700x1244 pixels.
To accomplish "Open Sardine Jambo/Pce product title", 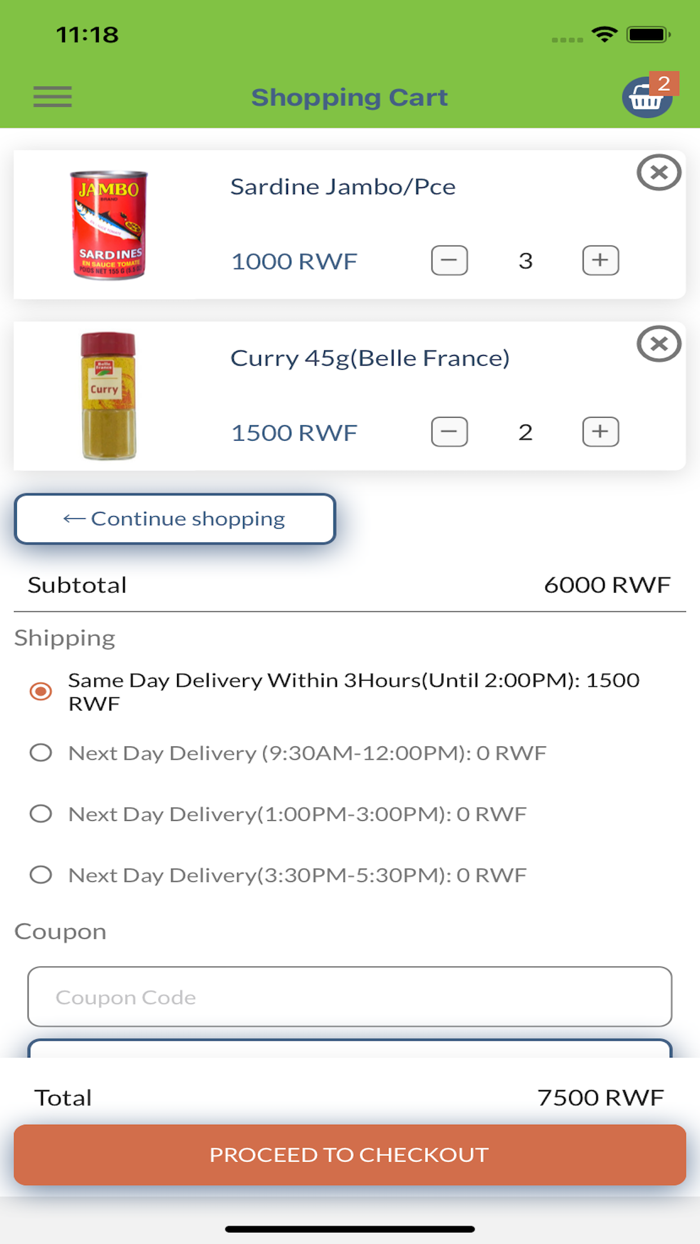I will (342, 187).
